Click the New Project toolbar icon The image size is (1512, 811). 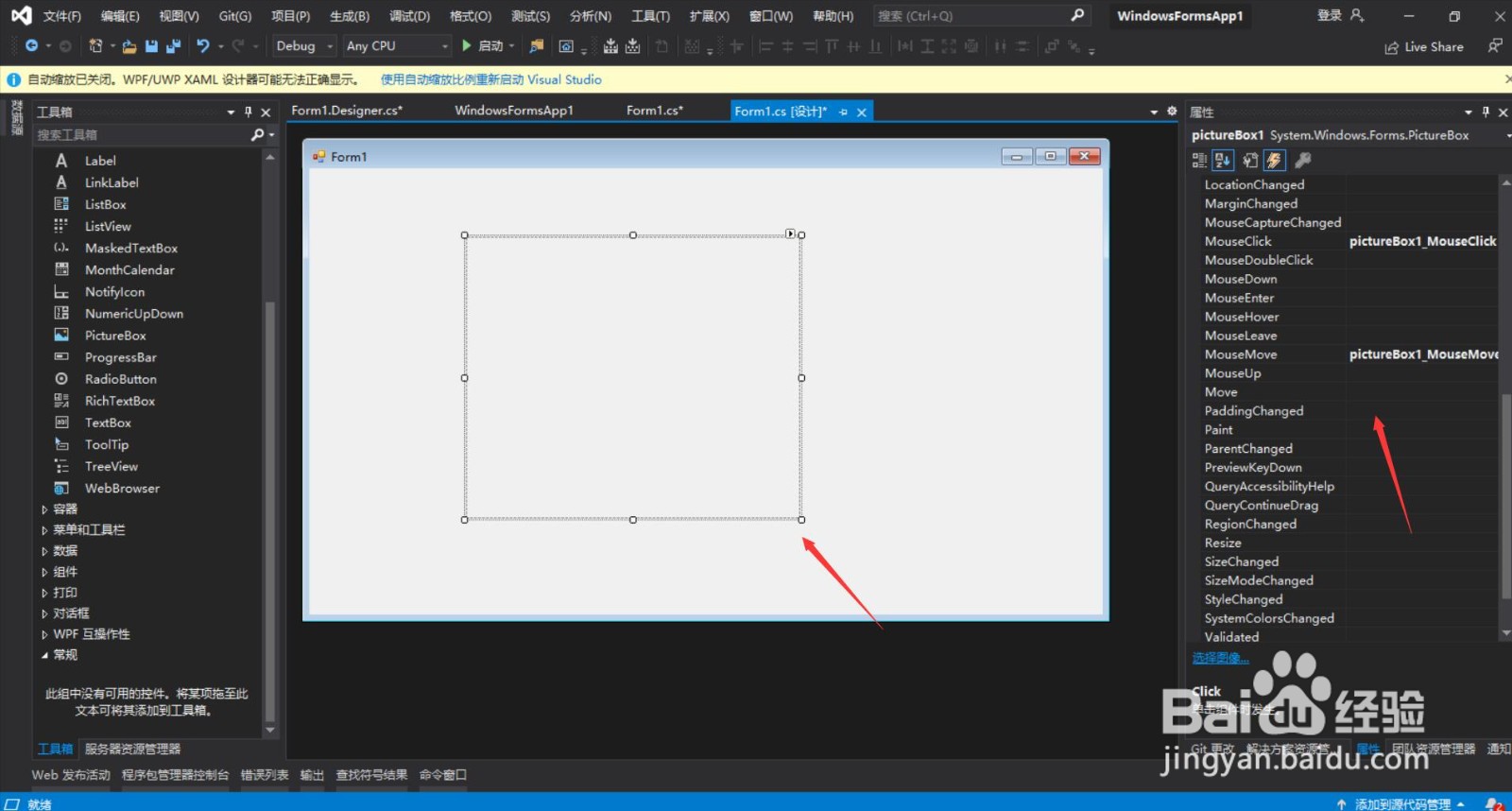click(95, 45)
